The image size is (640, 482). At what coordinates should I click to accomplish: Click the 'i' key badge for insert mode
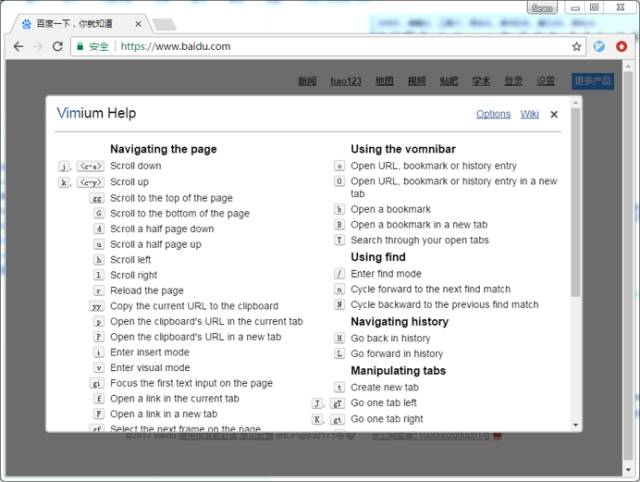point(99,352)
